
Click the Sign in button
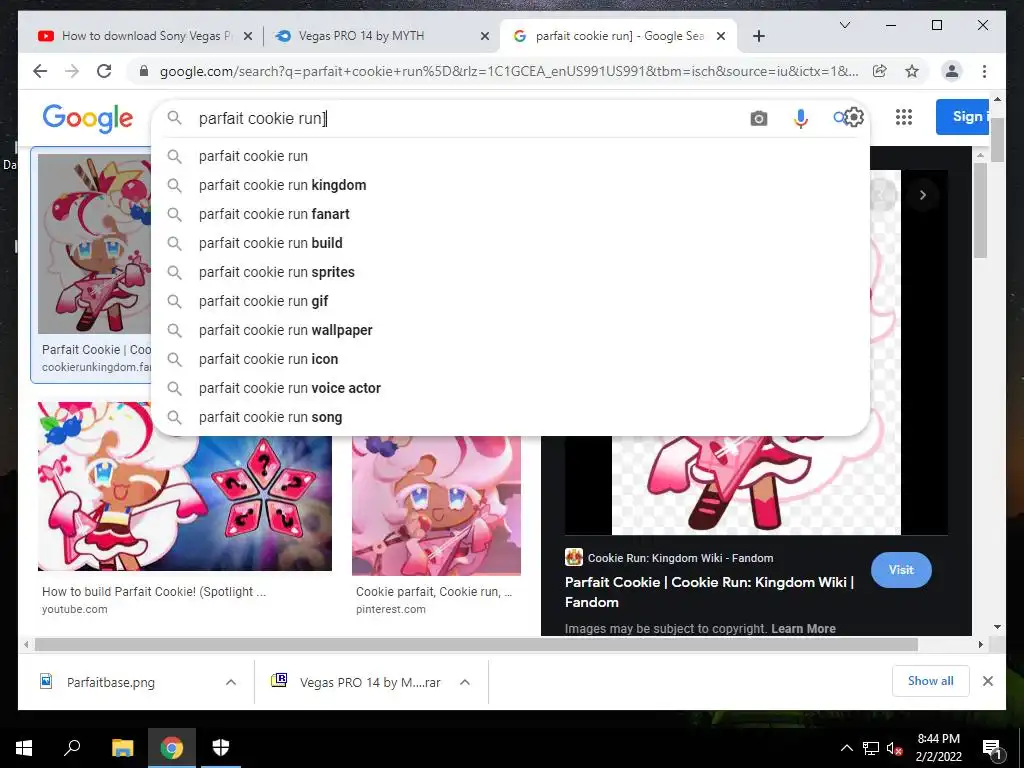963,117
